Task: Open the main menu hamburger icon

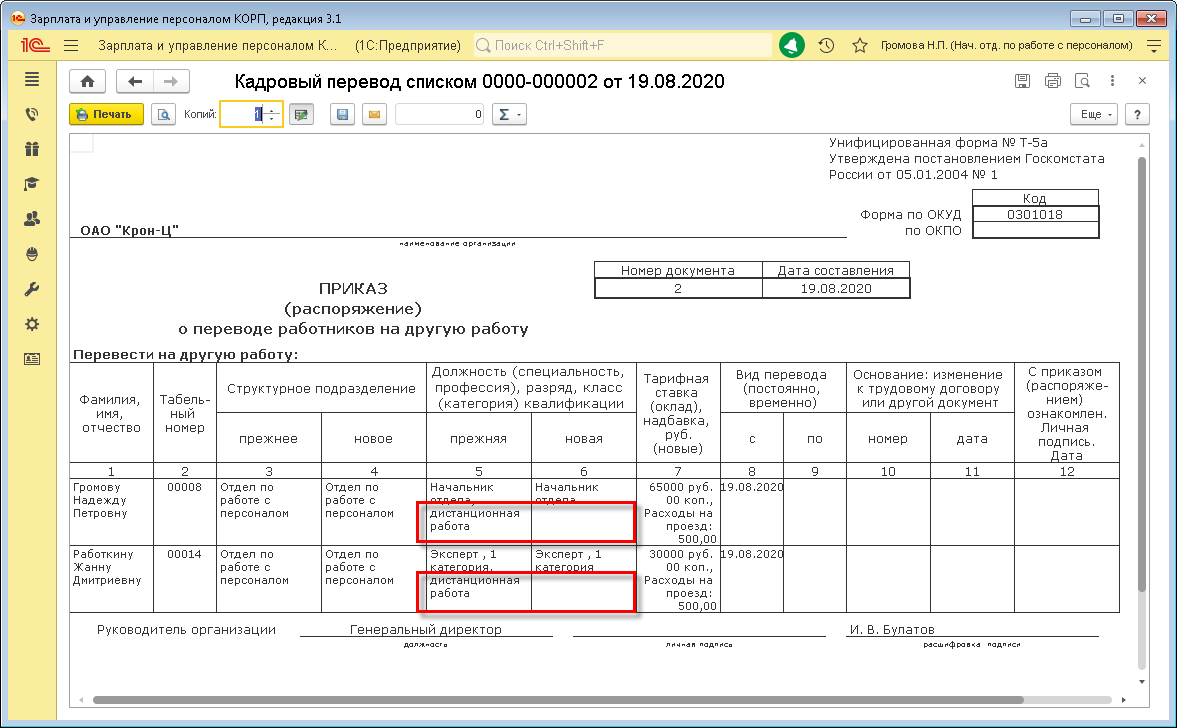Action: (71, 46)
